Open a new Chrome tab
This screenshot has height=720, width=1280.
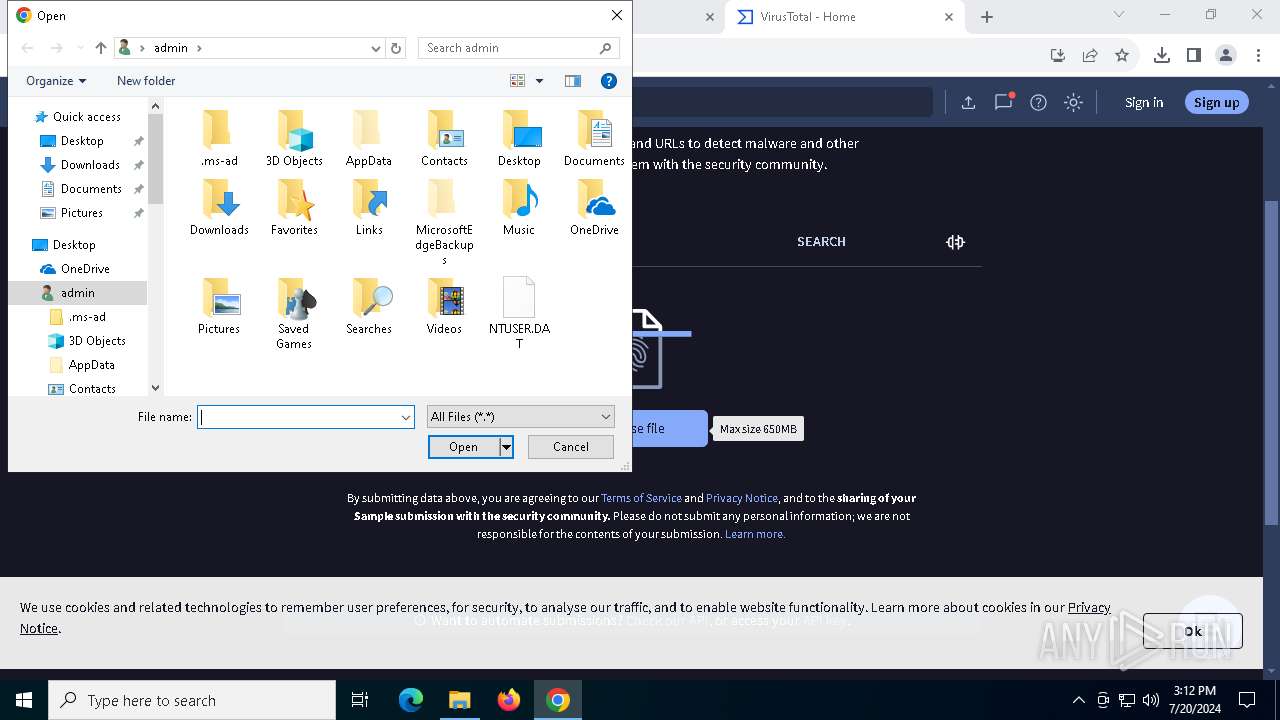[987, 17]
